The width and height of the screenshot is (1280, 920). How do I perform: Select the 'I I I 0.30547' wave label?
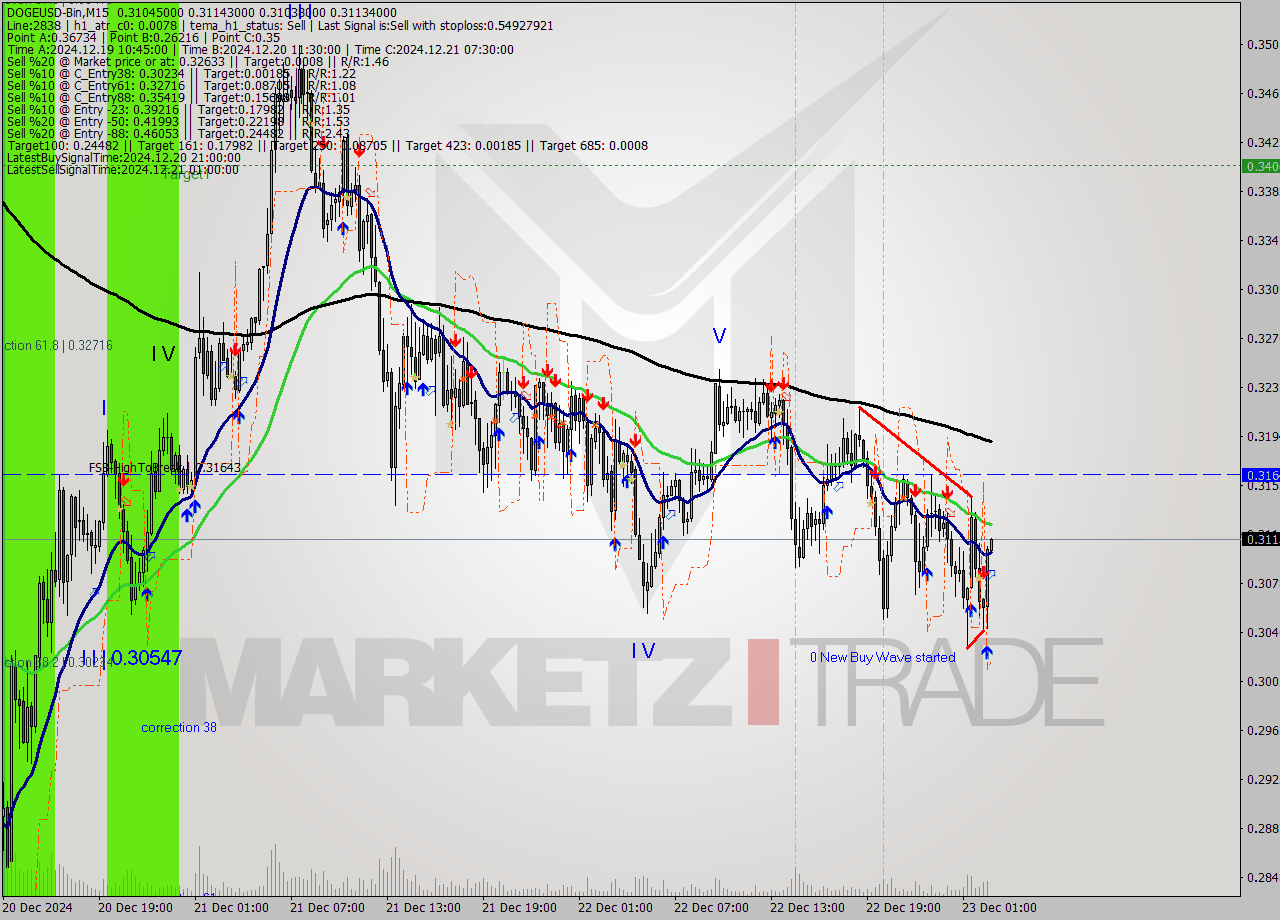[x=132, y=657]
